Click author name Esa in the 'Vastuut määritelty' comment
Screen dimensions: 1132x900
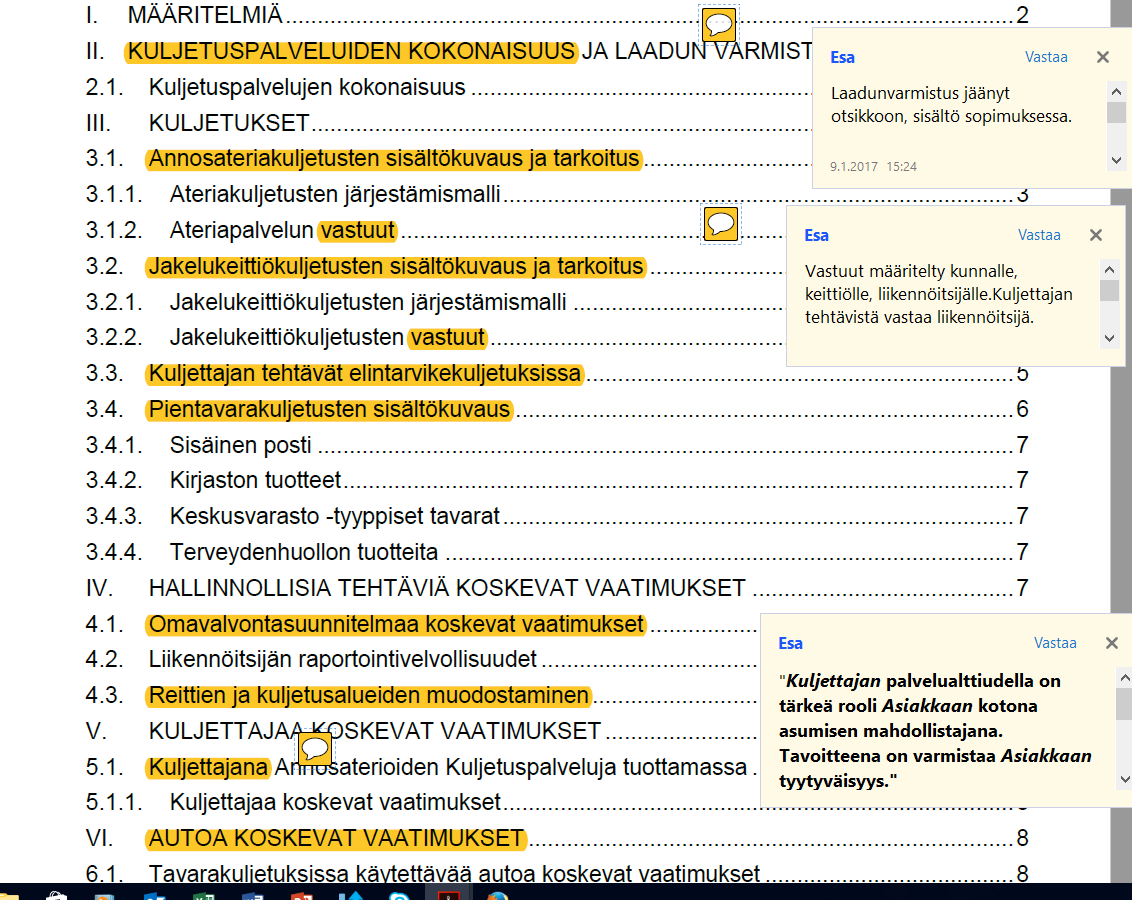point(817,236)
